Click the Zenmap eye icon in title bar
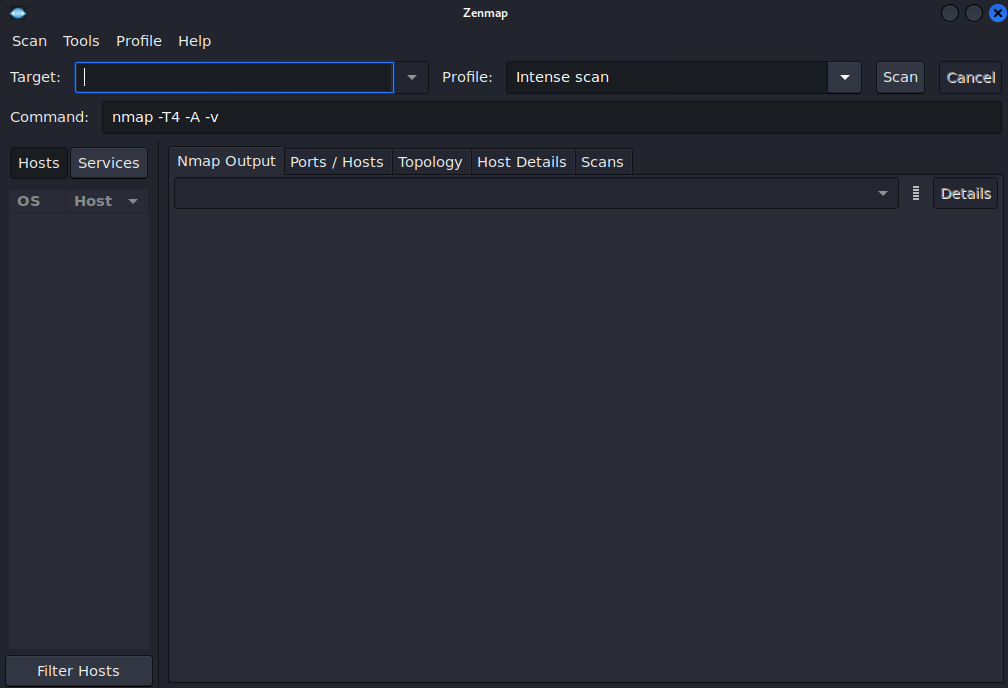This screenshot has width=1008, height=688. point(18,13)
